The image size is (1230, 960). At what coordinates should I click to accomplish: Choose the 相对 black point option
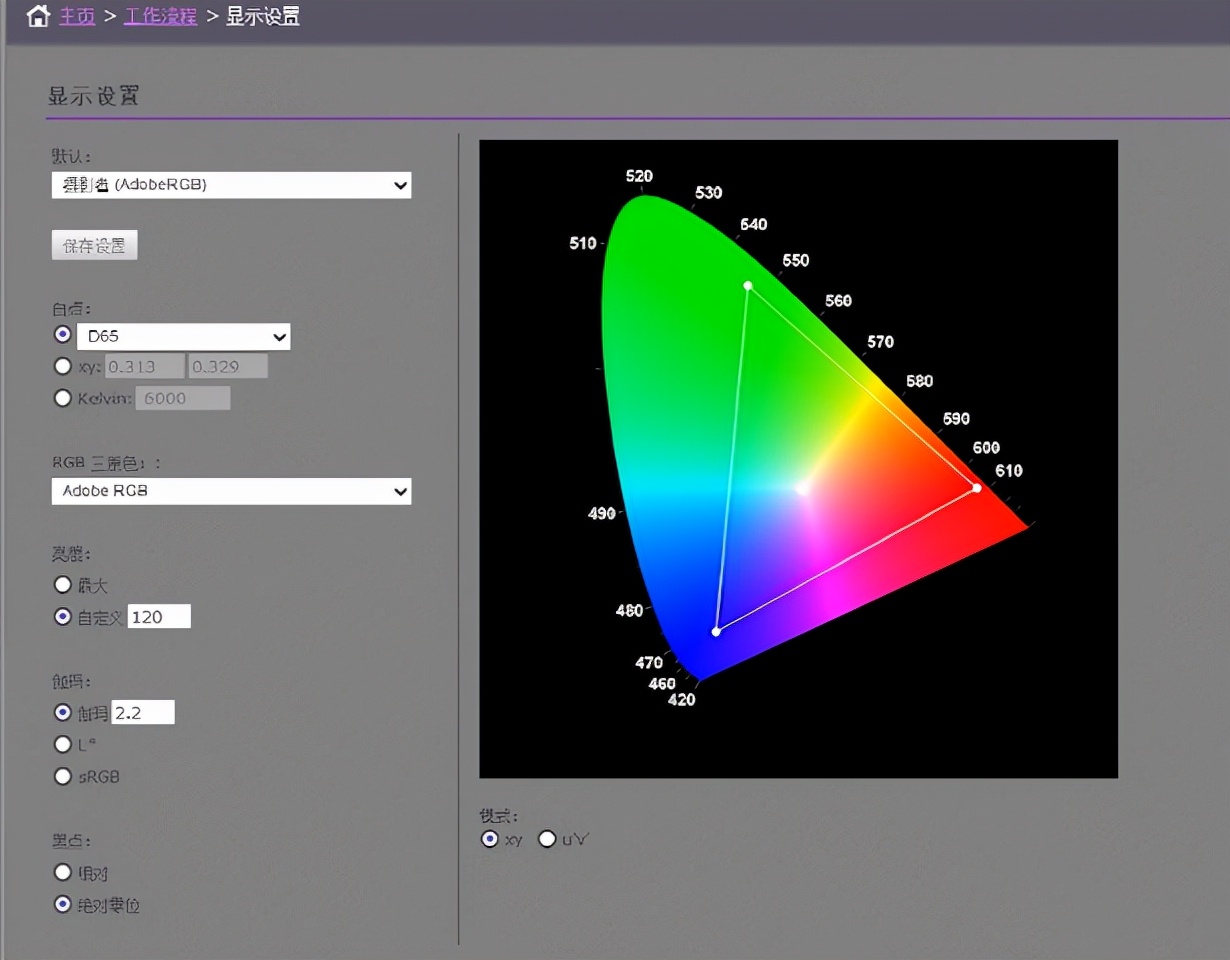click(63, 873)
